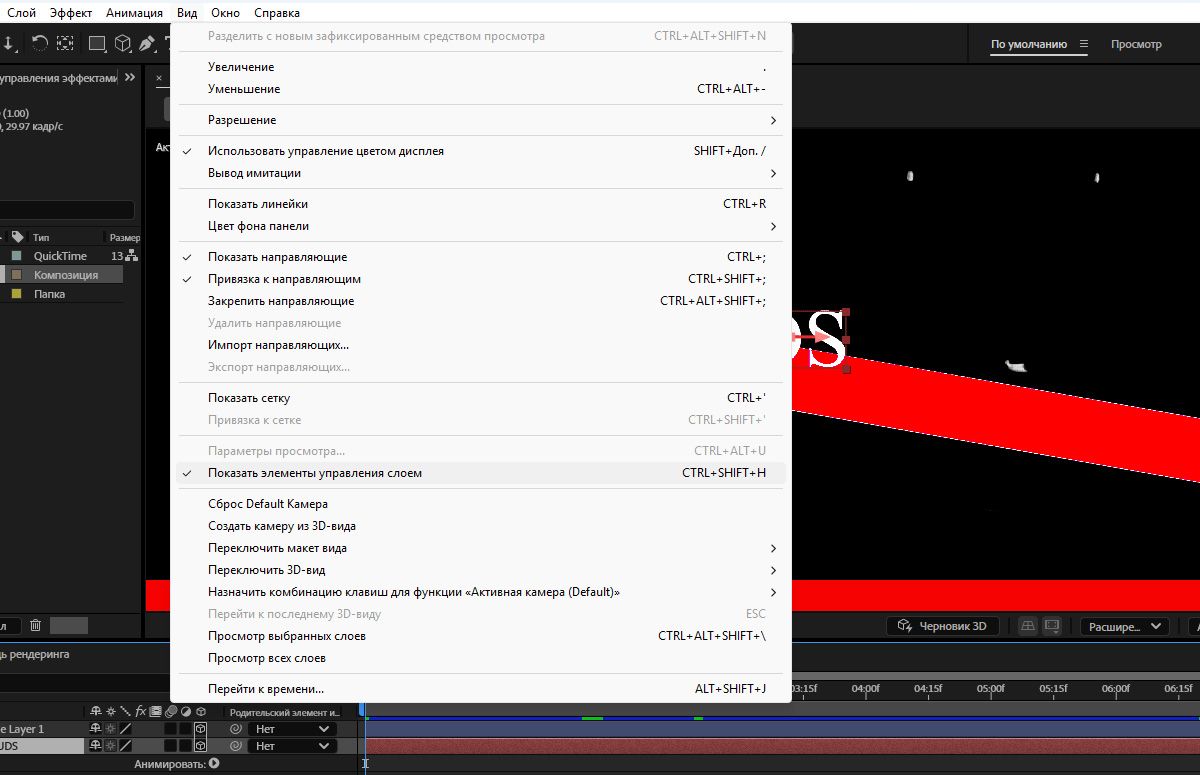This screenshot has width=1200, height=775.
Task: Uncheck Показать элементы управления слоем
Action: [480, 473]
